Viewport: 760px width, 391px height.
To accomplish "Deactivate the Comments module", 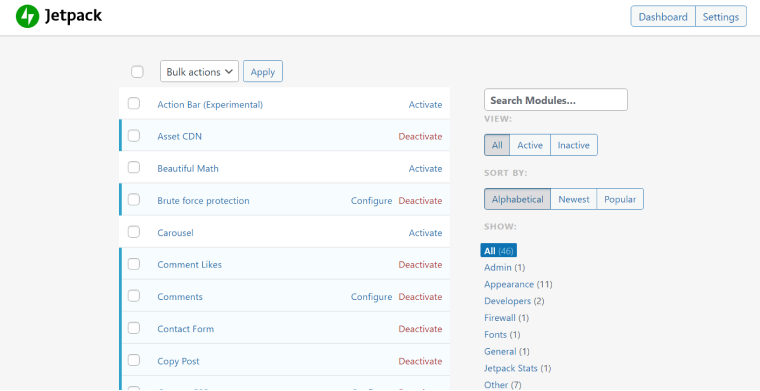I will click(420, 297).
